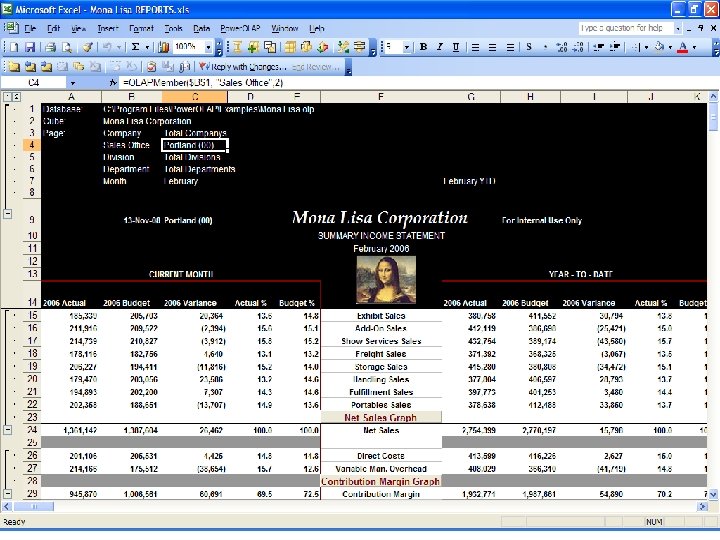The height and width of the screenshot is (540, 720).
Task: Open the Fill Color dropdown arrow
Action: click(x=670, y=47)
